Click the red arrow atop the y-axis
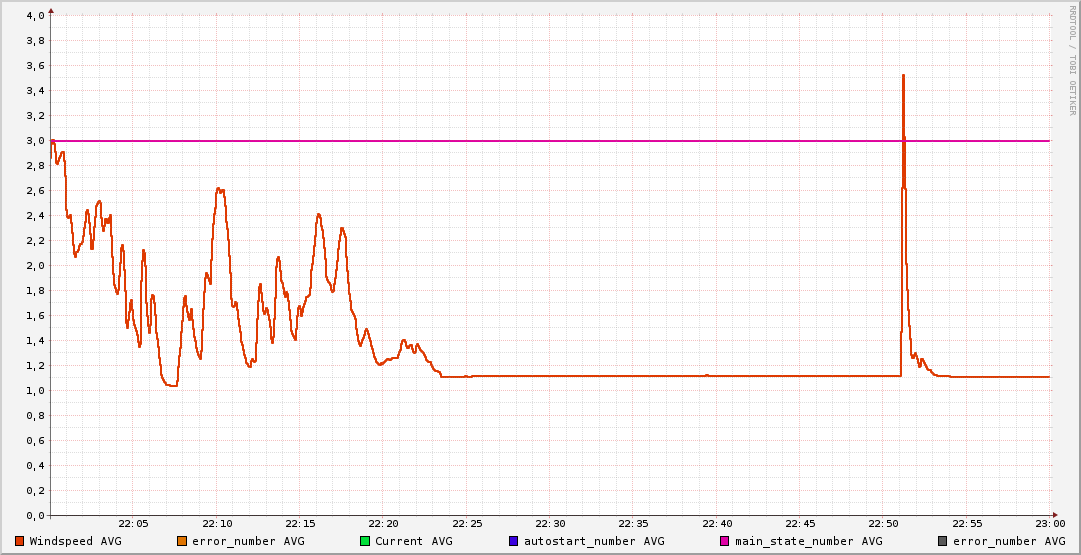This screenshot has width=1081, height=555. pyautogui.click(x=51, y=10)
